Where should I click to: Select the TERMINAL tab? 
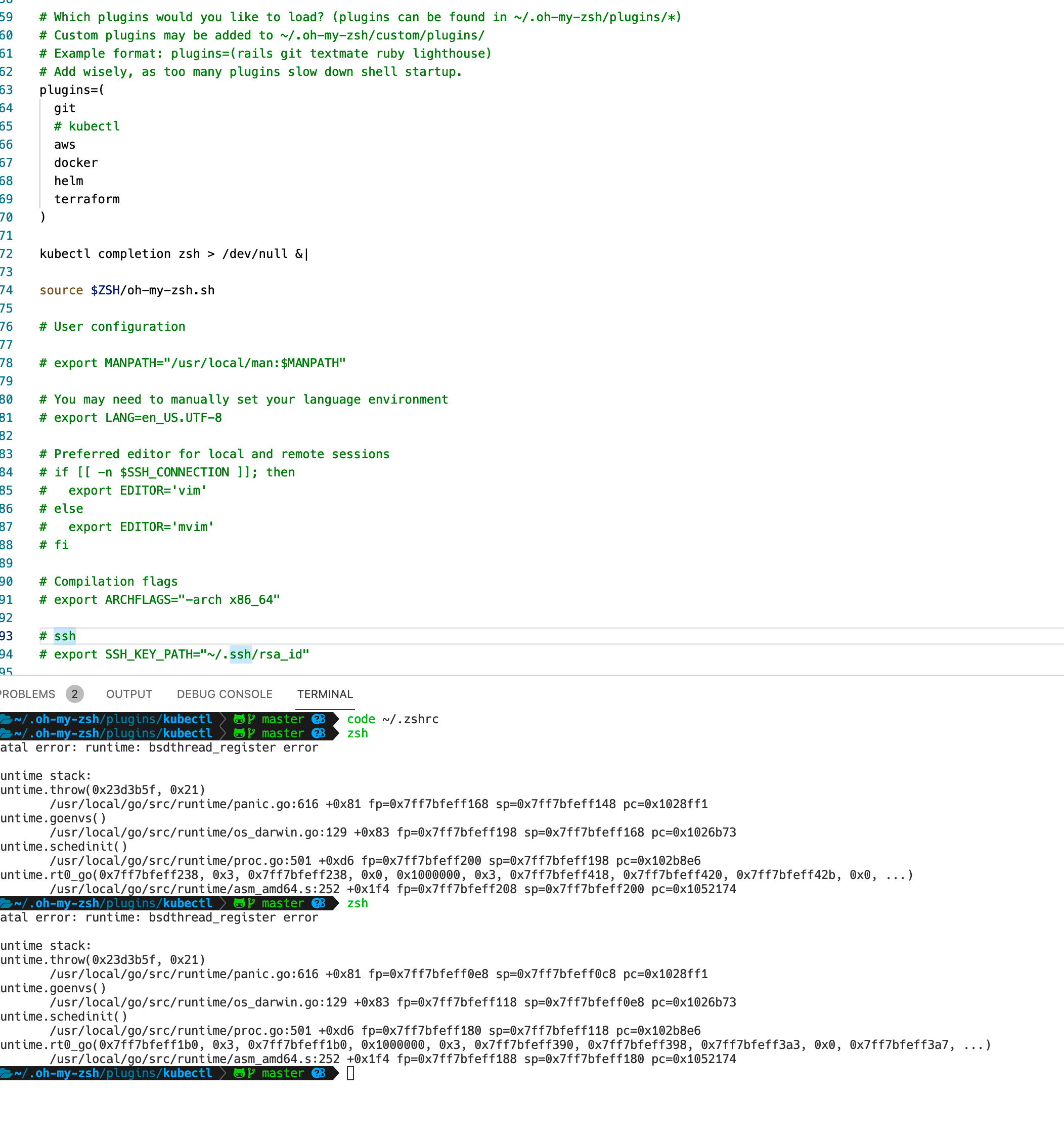click(325, 694)
